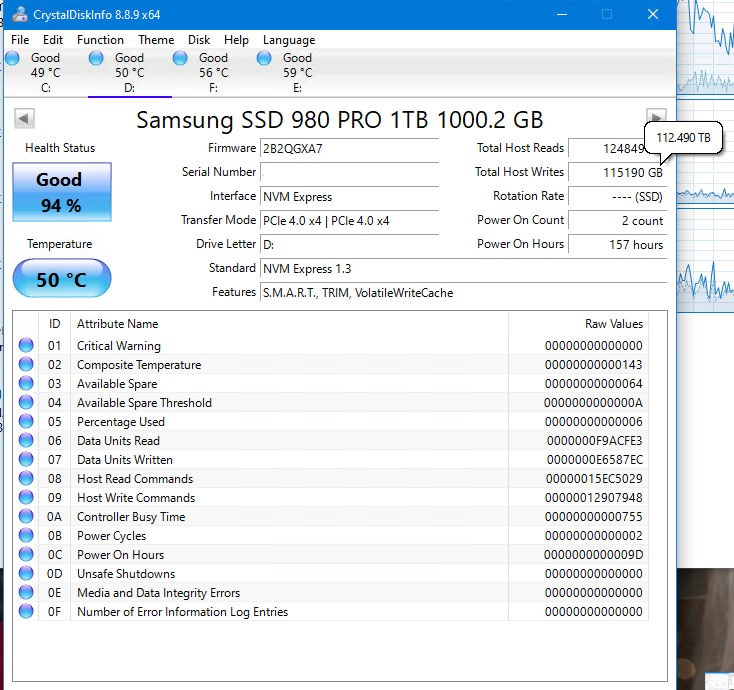Click the Unsafe Shutdowns status orb
This screenshot has height=690, width=734.
(26, 573)
